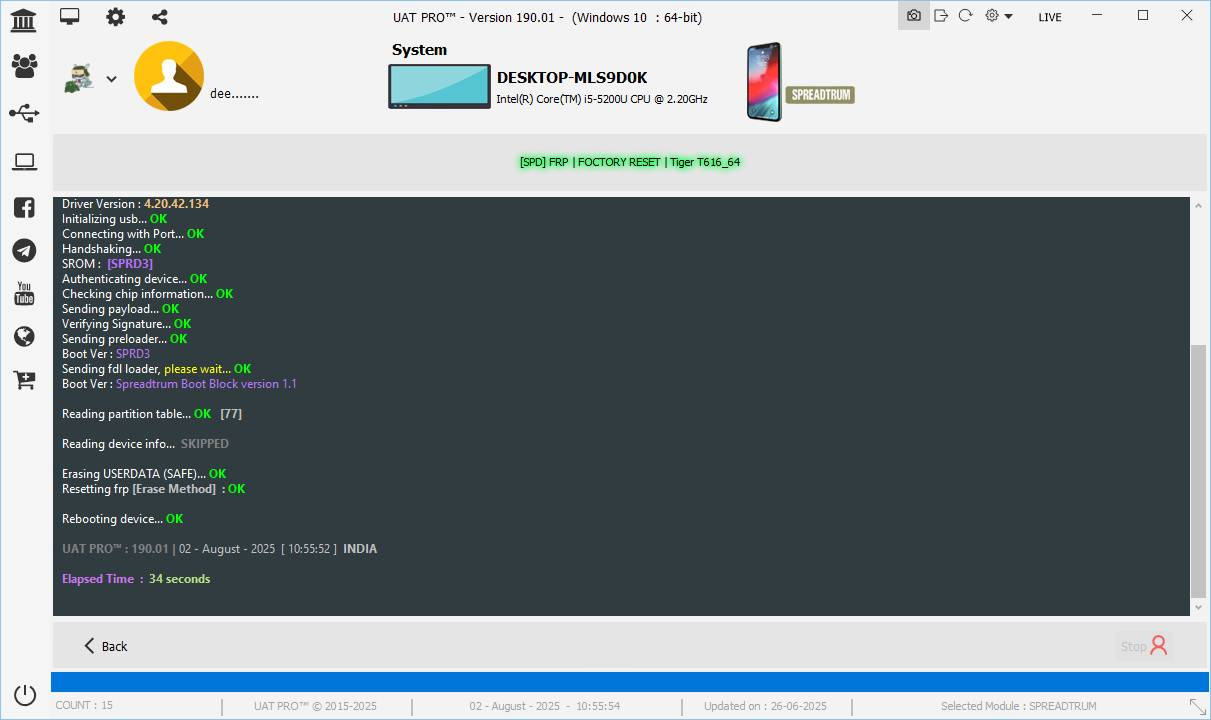Click the bank building icon in sidebar
Screen dimensions: 1211x720
pyautogui.click(x=24, y=19)
